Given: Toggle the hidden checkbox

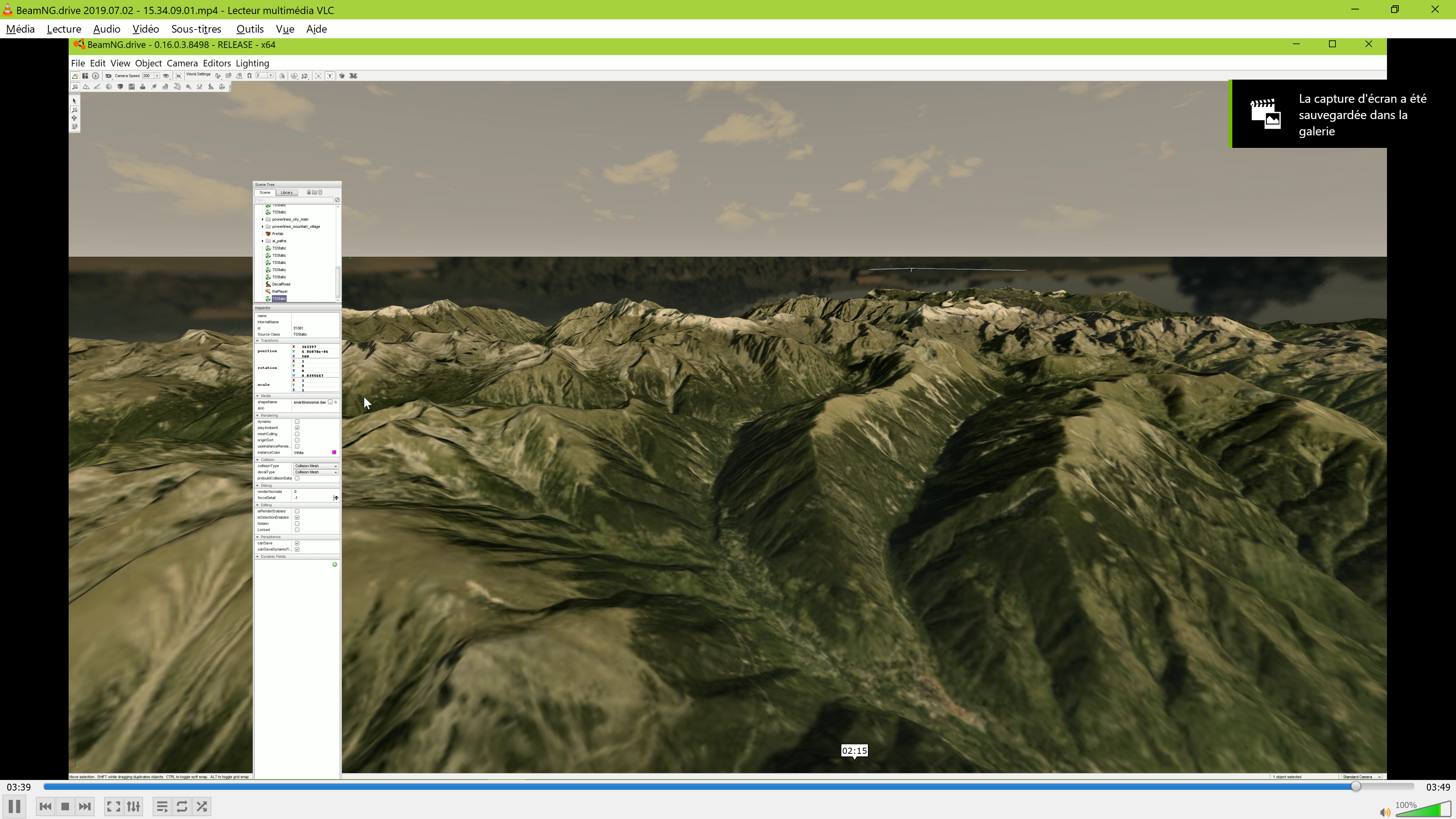Looking at the screenshot, I should (297, 523).
